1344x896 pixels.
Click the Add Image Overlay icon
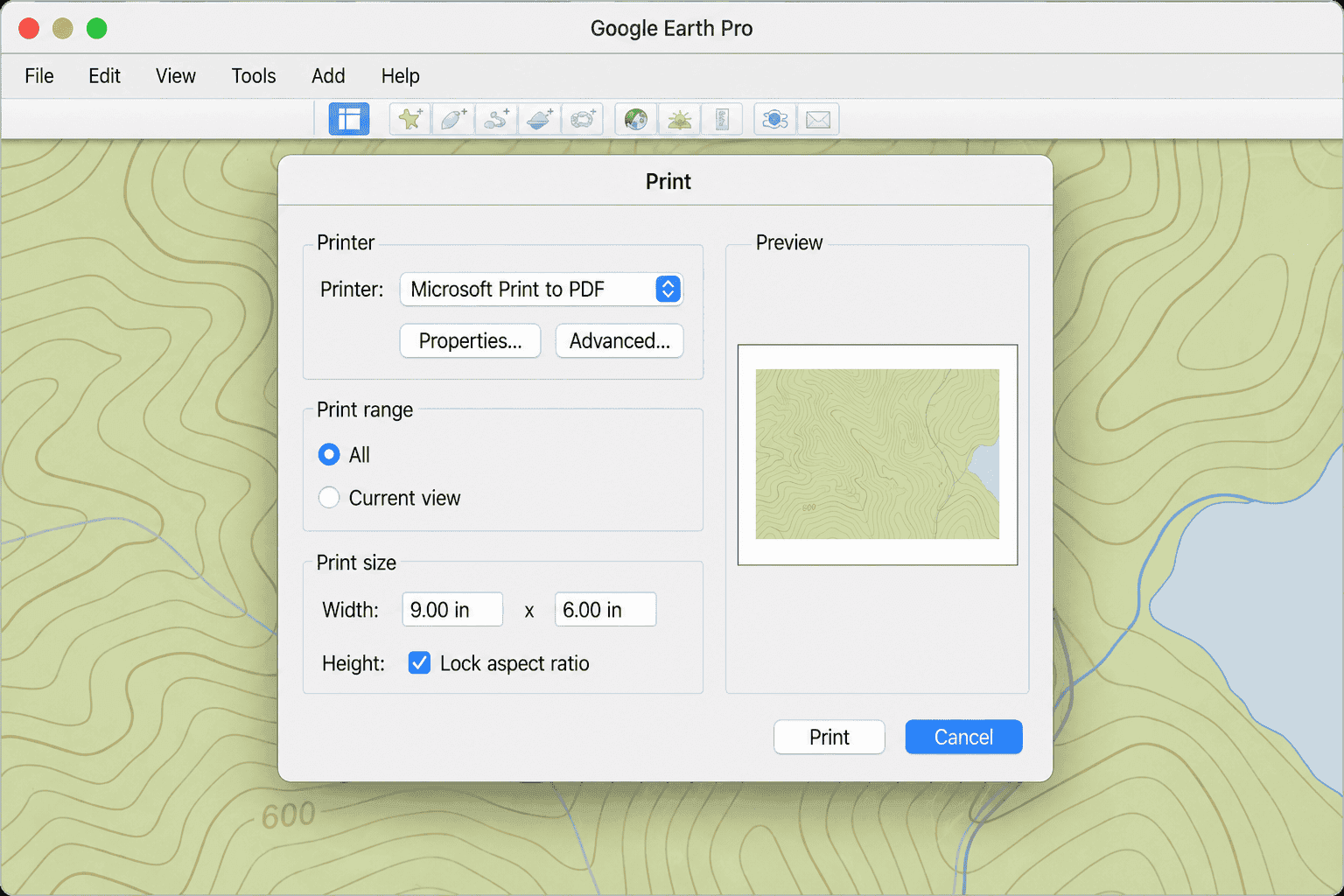click(539, 119)
